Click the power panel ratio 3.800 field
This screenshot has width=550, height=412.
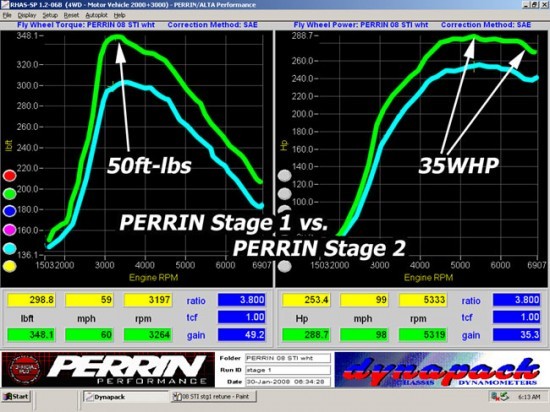tap(517, 300)
